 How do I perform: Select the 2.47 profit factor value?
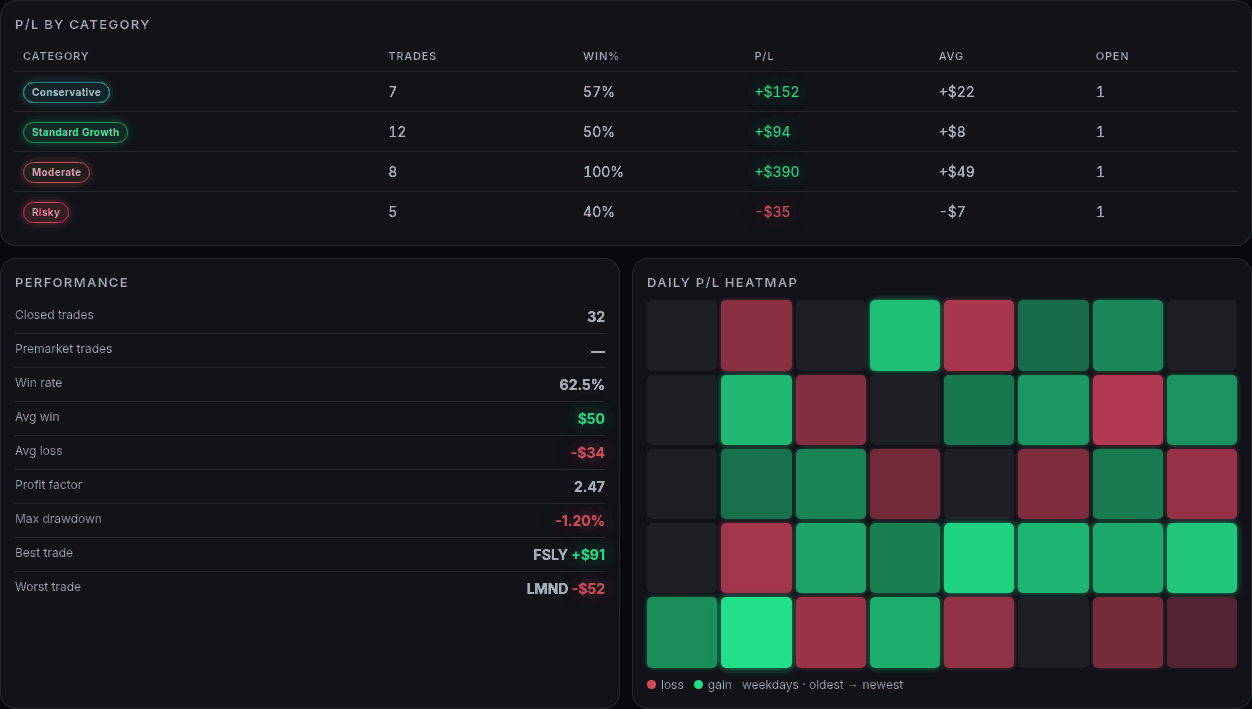589,487
